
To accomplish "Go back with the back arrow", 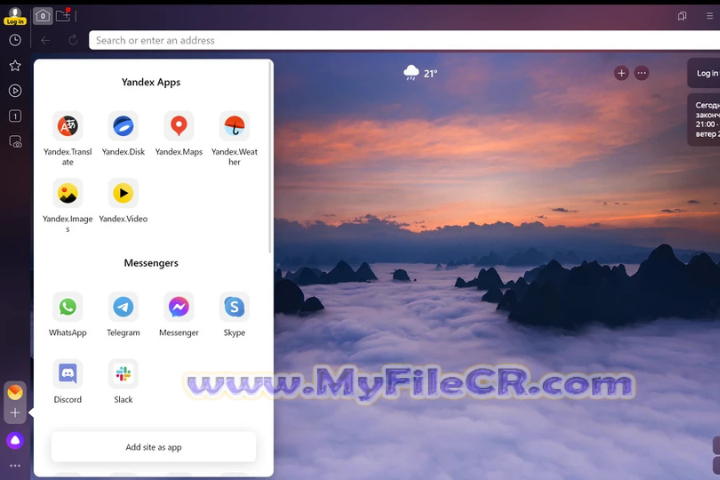I will (45, 40).
